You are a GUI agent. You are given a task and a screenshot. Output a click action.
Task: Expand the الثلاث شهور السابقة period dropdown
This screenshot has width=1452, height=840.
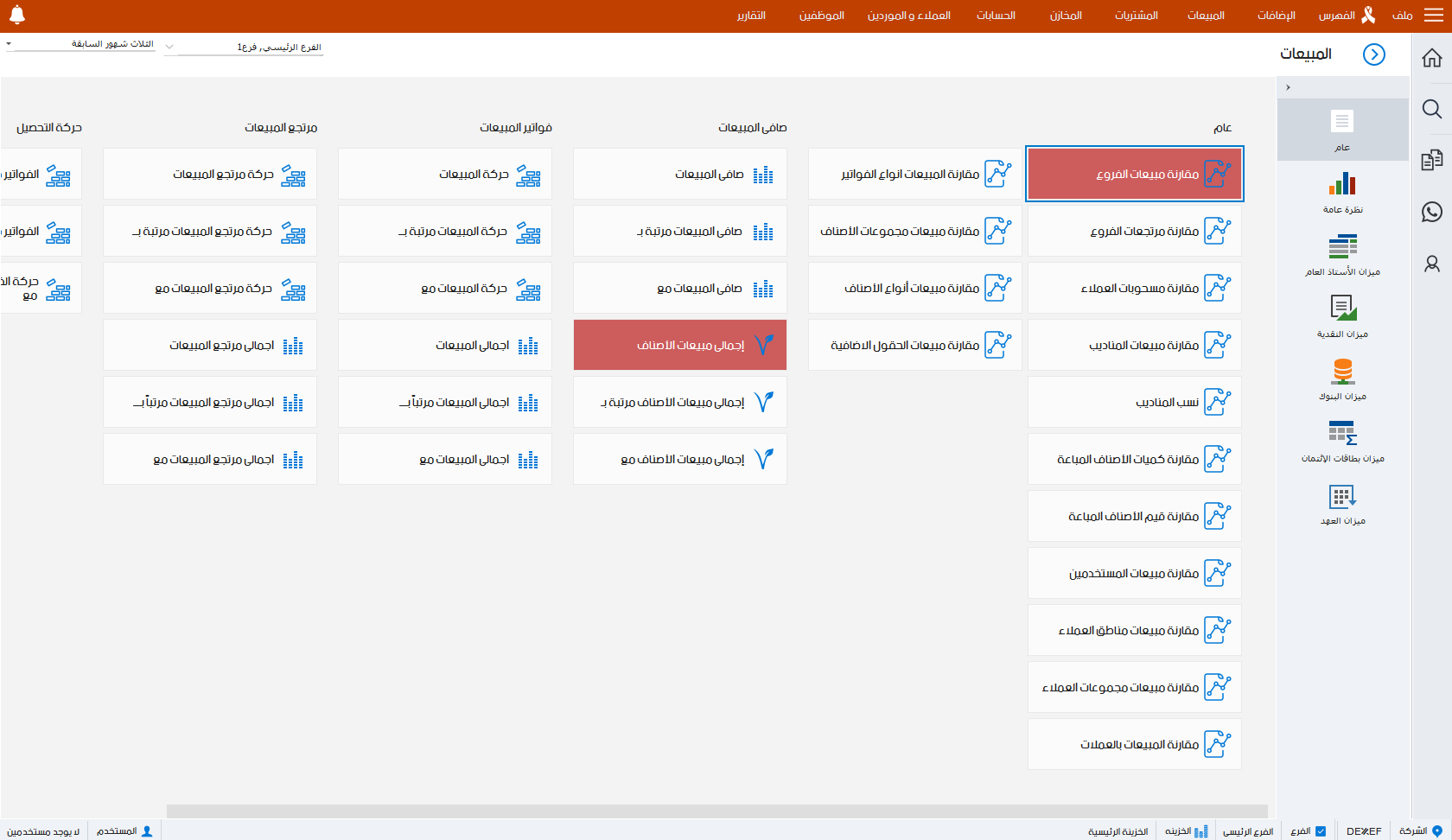(x=9, y=44)
